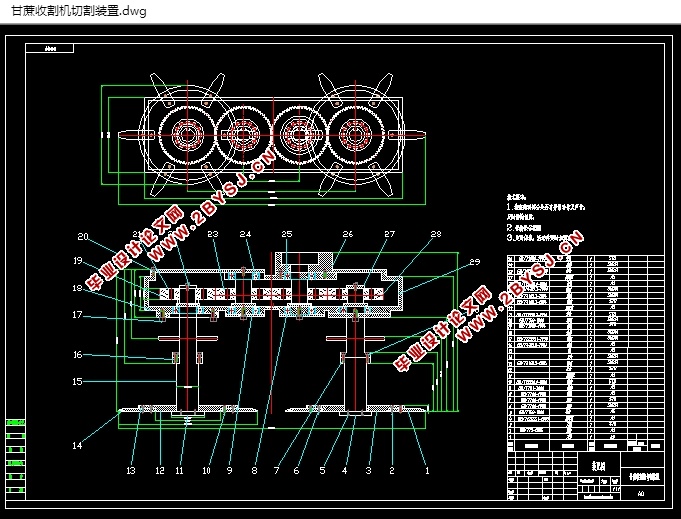Screen dimensions: 681x519
Task: Pick part callout number 9
Action: click(230, 470)
